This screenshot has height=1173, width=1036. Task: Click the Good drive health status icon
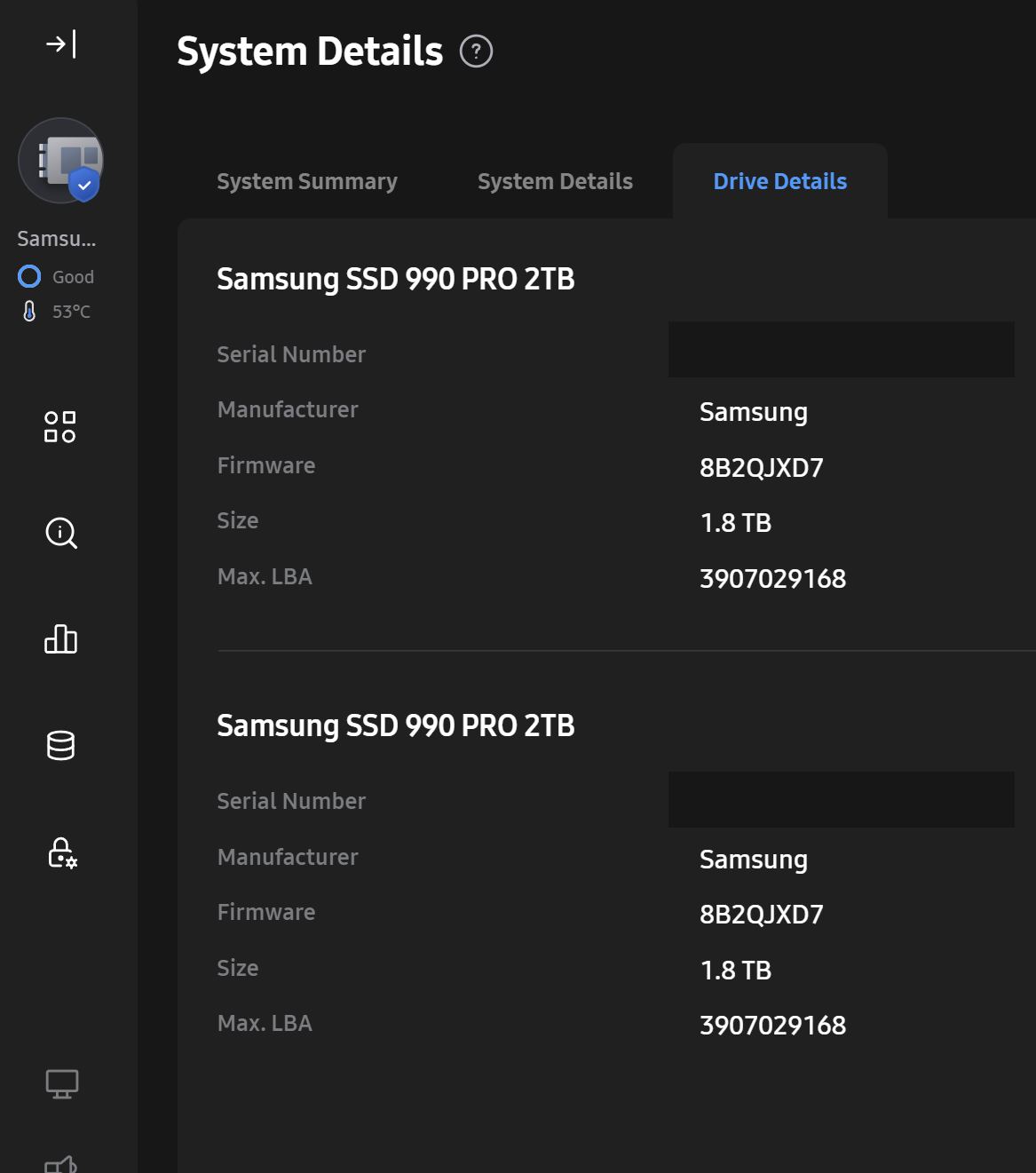(29, 277)
